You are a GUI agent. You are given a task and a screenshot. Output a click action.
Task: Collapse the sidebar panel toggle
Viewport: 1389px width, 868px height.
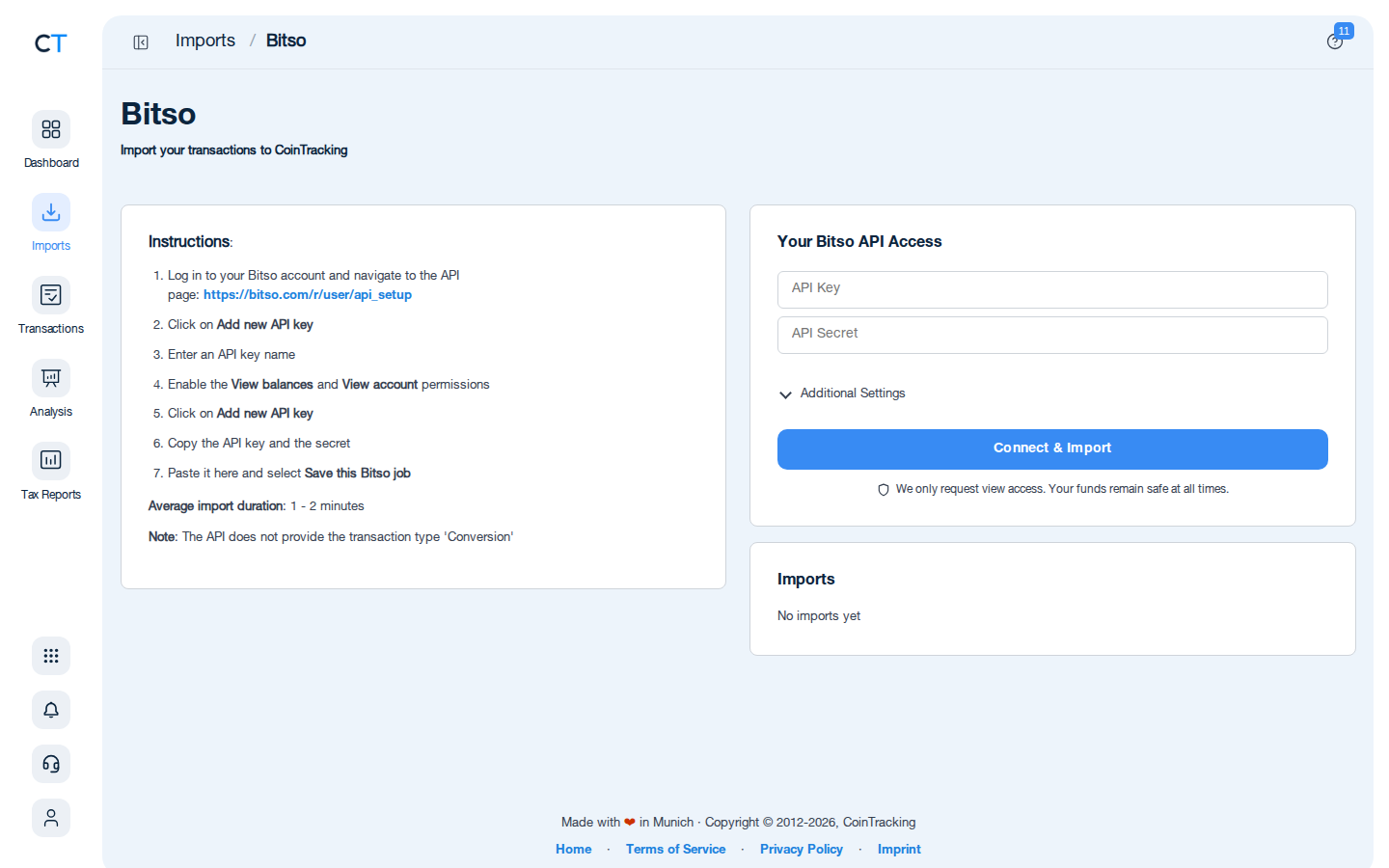(x=141, y=42)
